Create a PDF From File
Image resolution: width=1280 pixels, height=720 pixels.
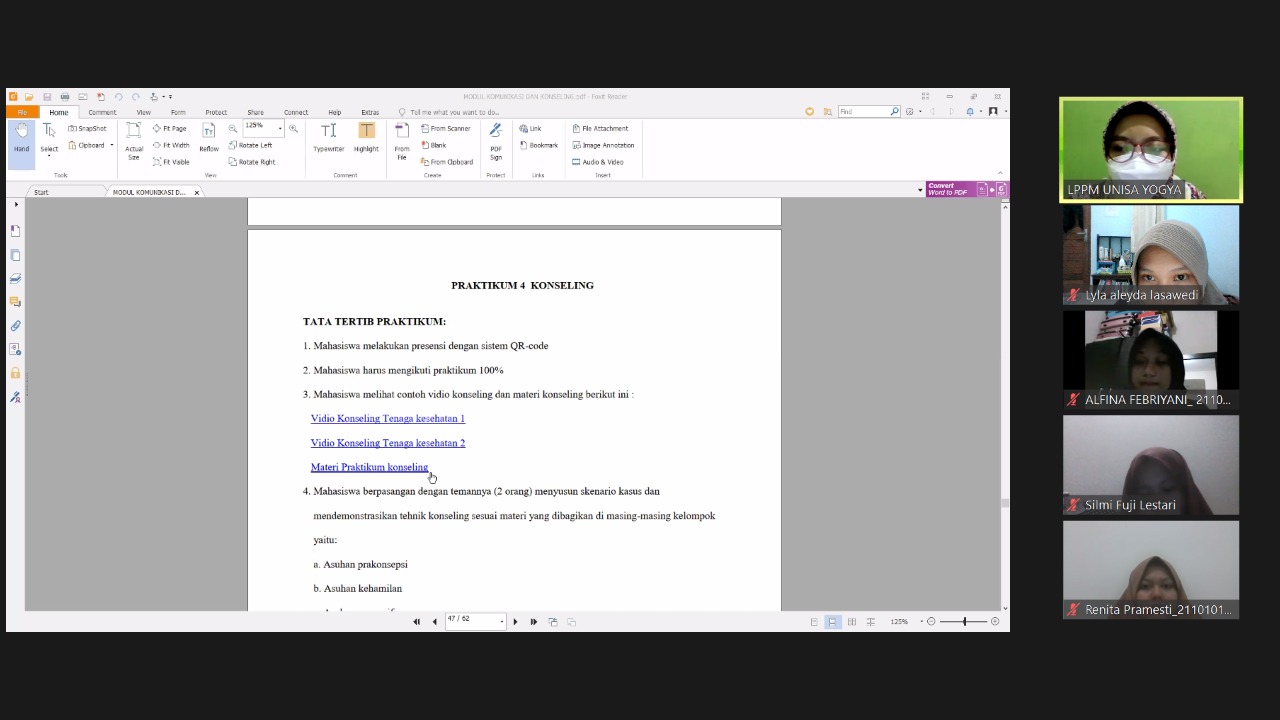pyautogui.click(x=402, y=142)
